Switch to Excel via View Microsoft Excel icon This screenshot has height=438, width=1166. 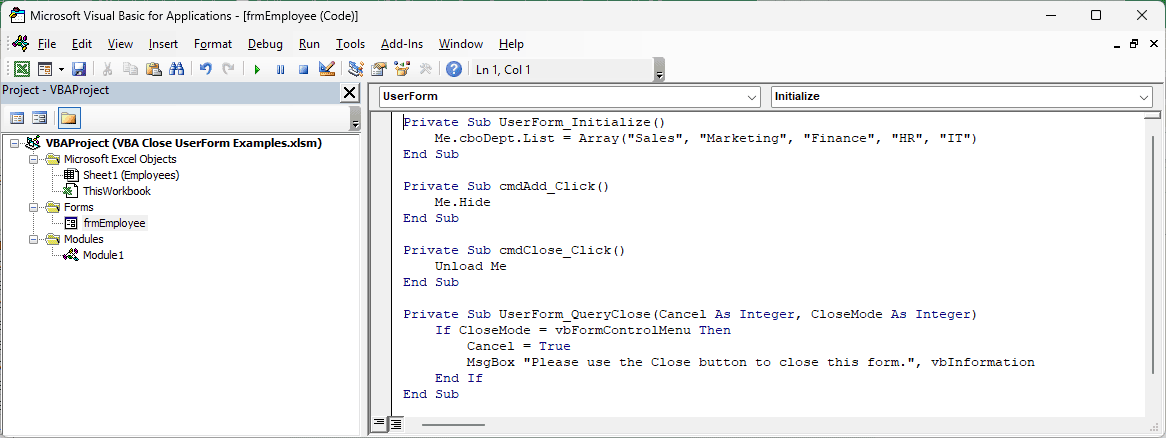[x=22, y=70]
